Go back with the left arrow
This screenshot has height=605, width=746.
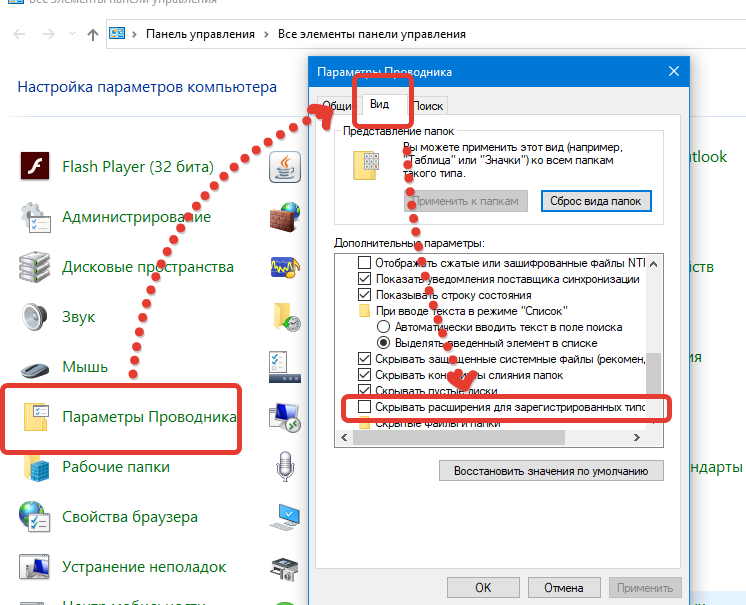coord(19,34)
